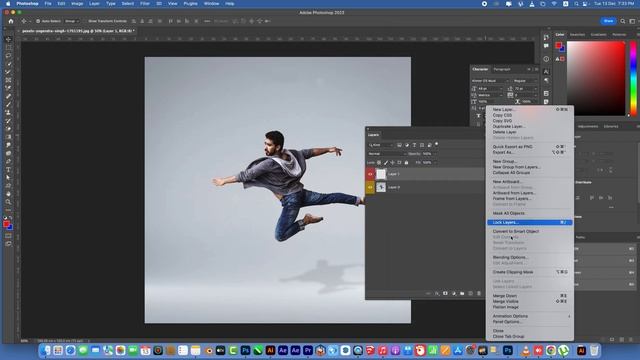Open font style Regular dropdown

pyautogui.click(x=525, y=81)
